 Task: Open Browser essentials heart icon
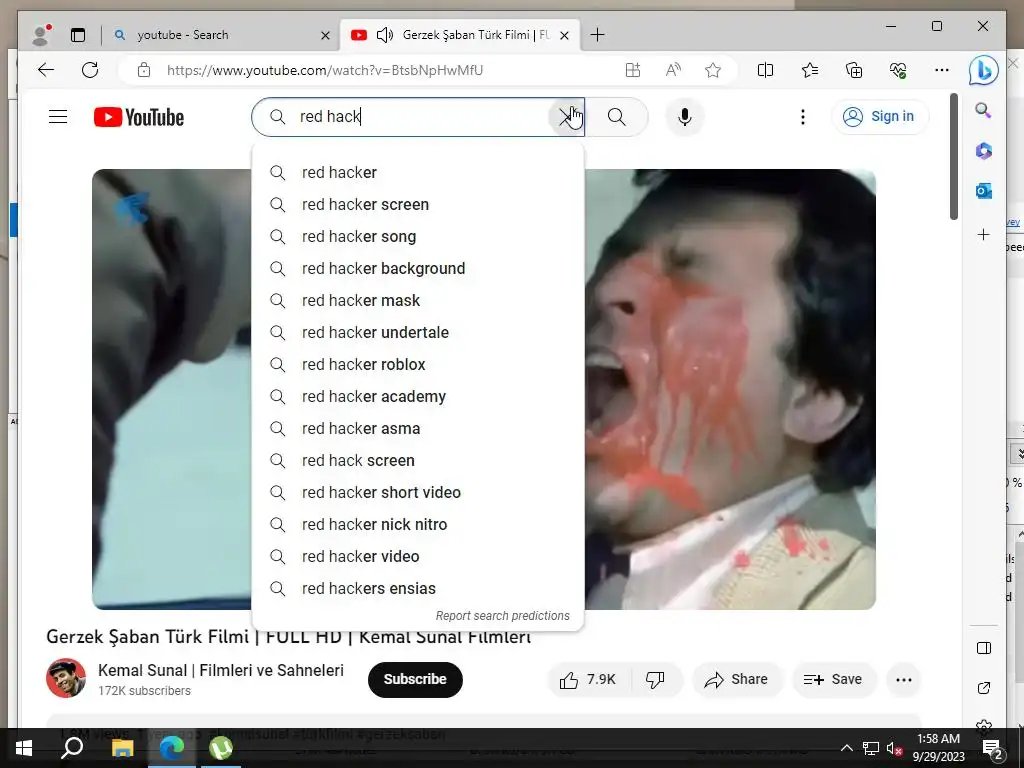[x=898, y=70]
